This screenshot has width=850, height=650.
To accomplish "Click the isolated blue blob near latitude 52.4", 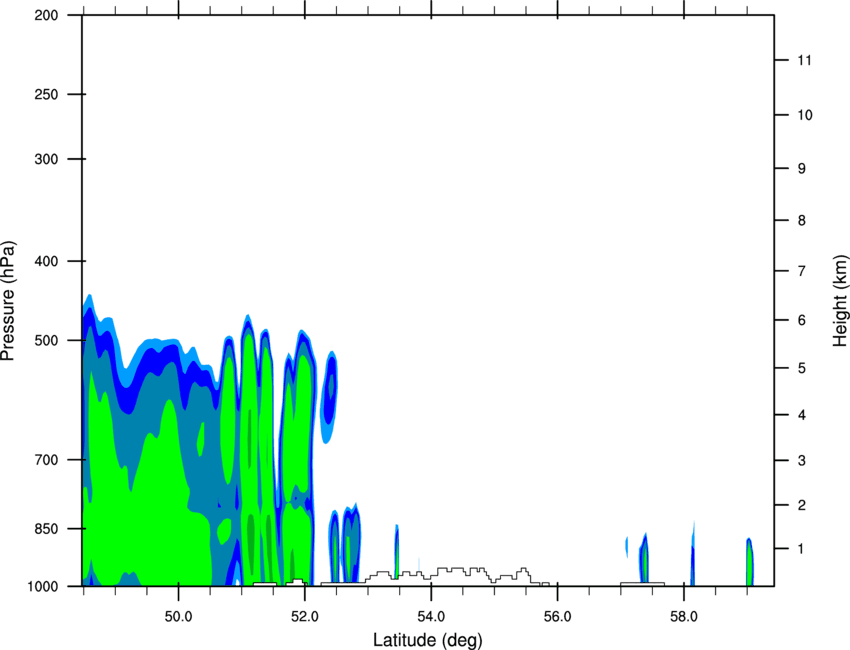I will pos(329,397).
